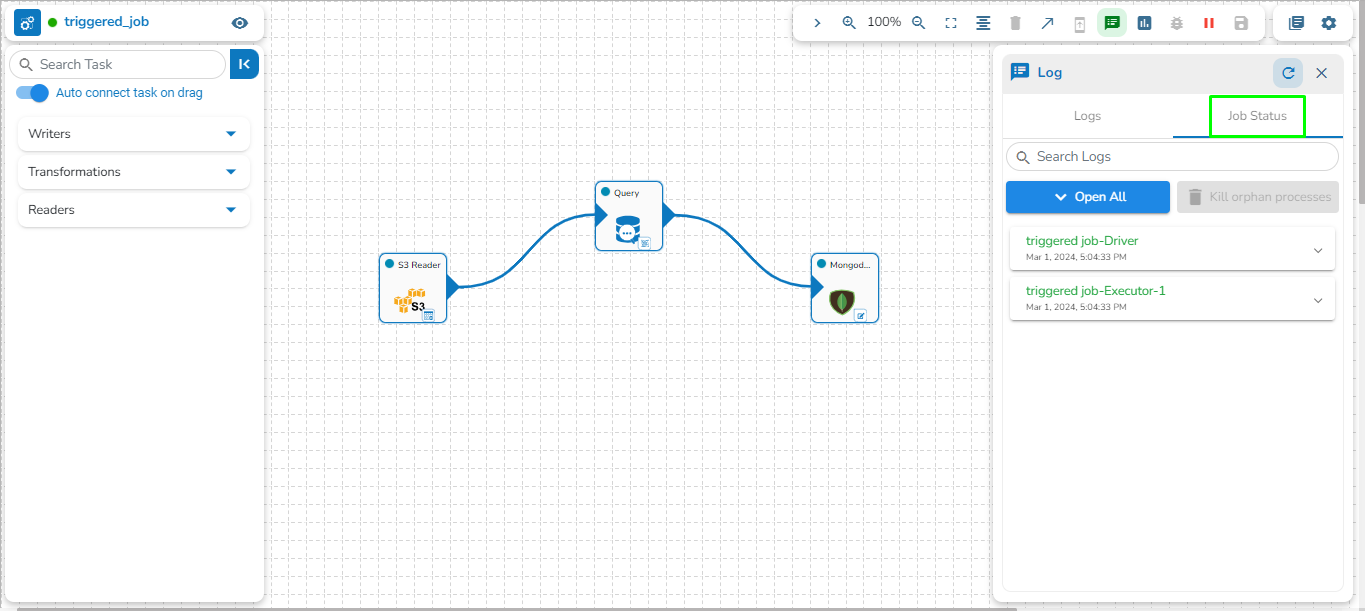Image resolution: width=1365 pixels, height=611 pixels.
Task: Click the trash delete icon in toolbar
Action: click(1015, 23)
